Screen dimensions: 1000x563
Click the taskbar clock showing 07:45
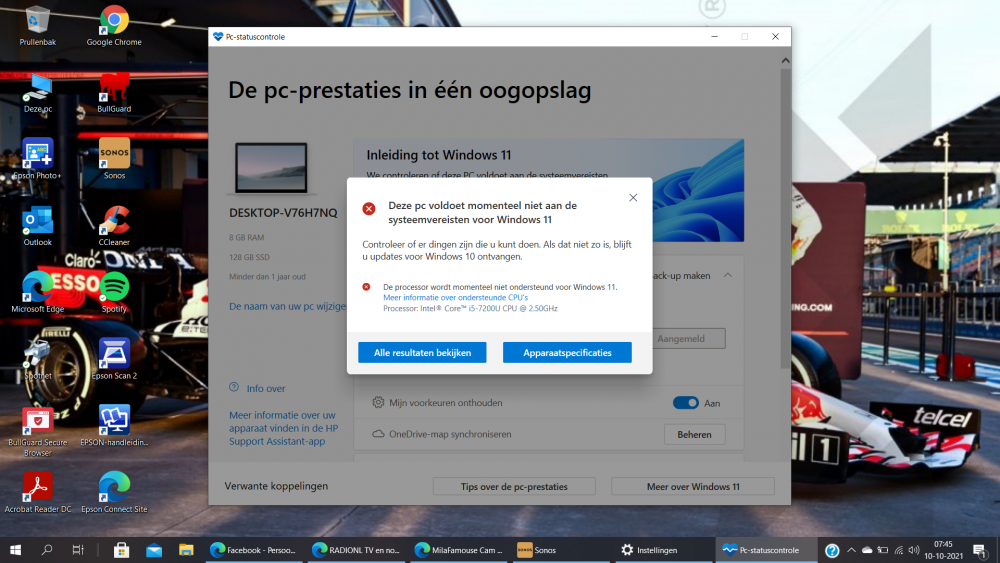(943, 550)
